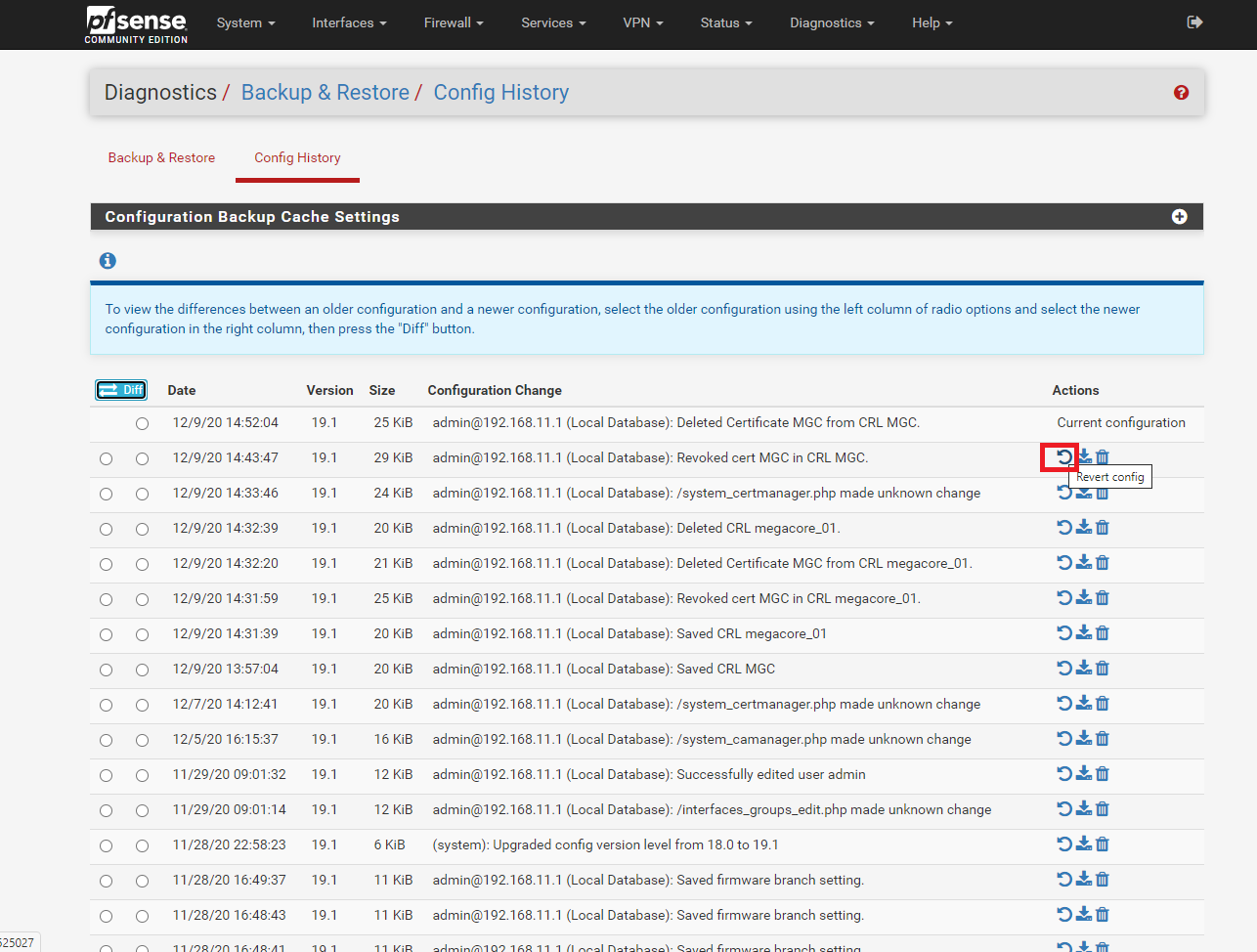This screenshot has height=952, width=1257.
Task: Select older radio for 12/9/20 14:32:39 row
Action: point(106,529)
